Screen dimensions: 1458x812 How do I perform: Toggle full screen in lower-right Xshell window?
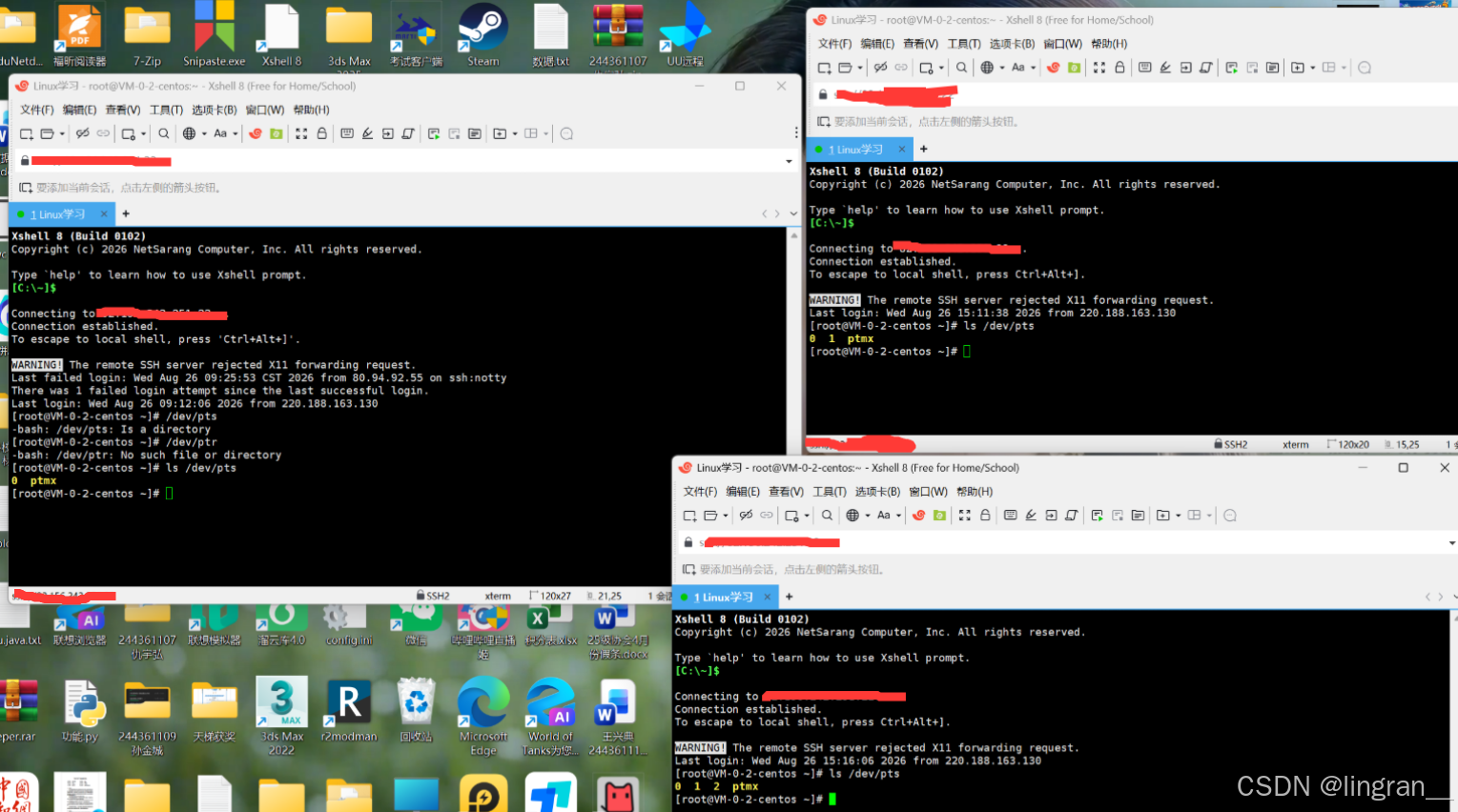tap(964, 516)
